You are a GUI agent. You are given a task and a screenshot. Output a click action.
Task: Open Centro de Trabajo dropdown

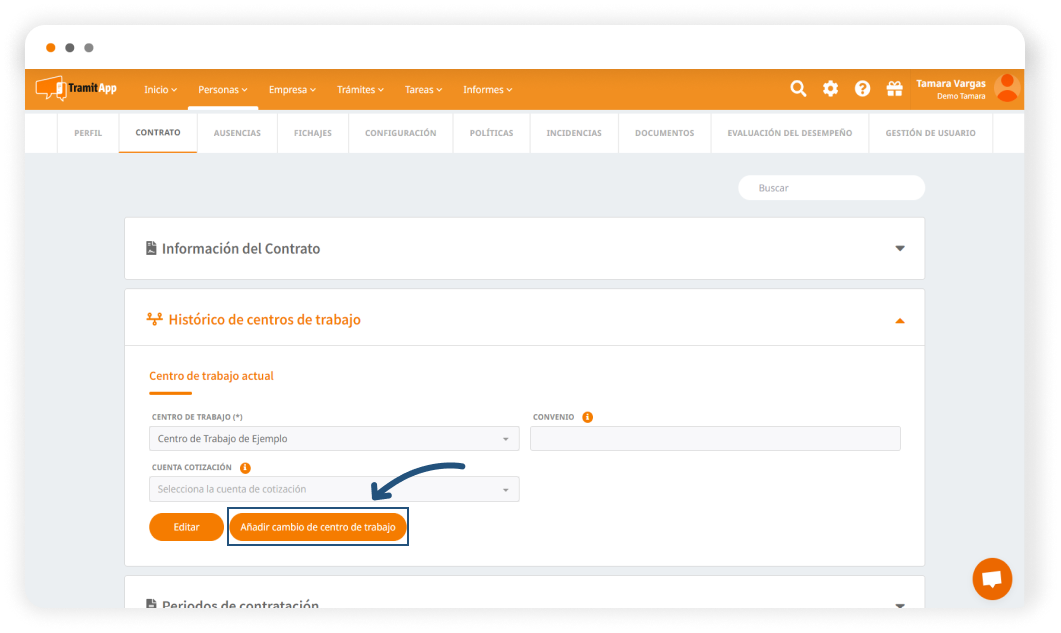pos(333,439)
